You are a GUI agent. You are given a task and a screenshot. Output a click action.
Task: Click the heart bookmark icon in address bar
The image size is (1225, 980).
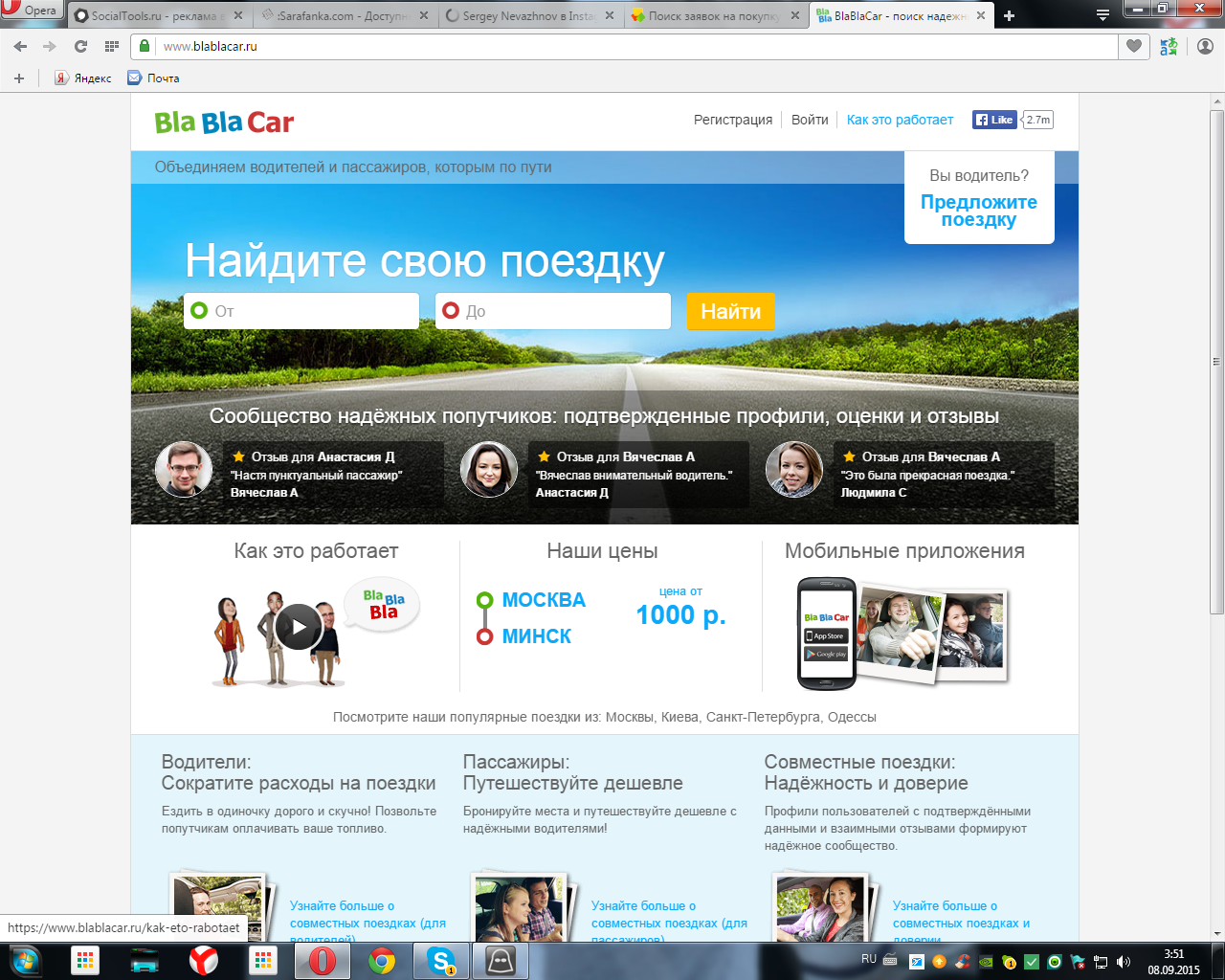1134,46
